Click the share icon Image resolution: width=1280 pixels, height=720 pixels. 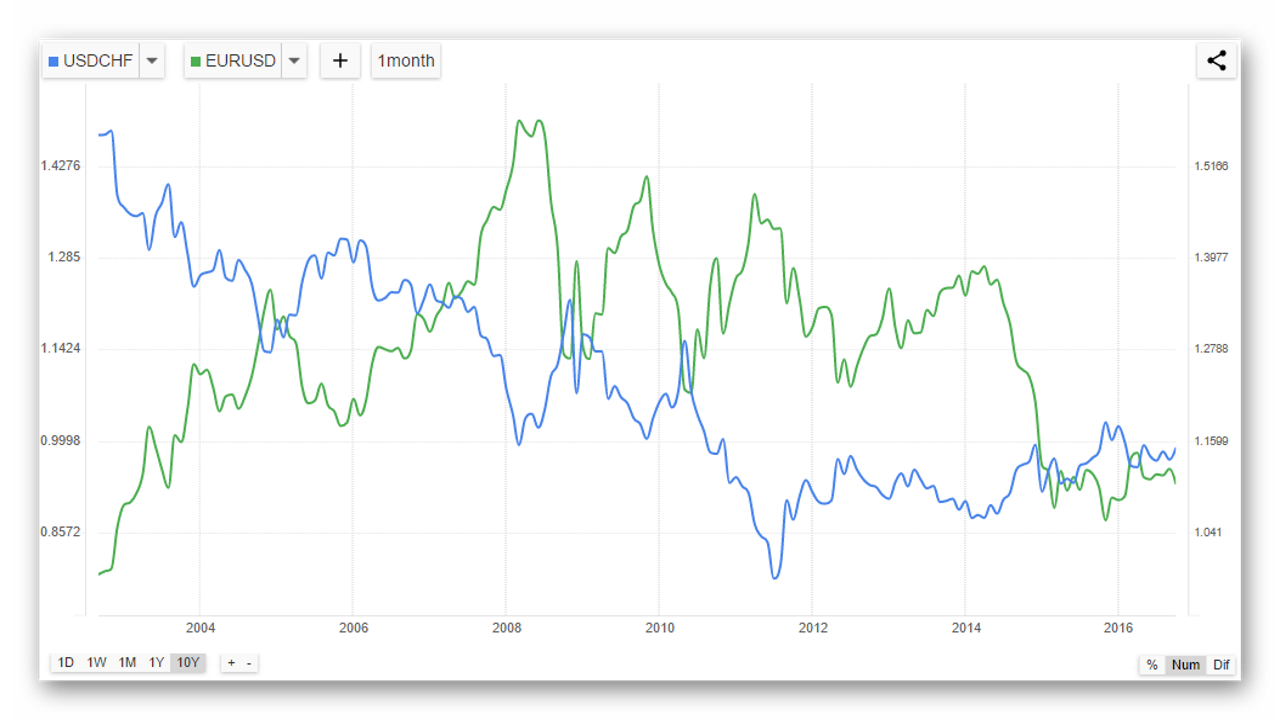(x=1216, y=61)
